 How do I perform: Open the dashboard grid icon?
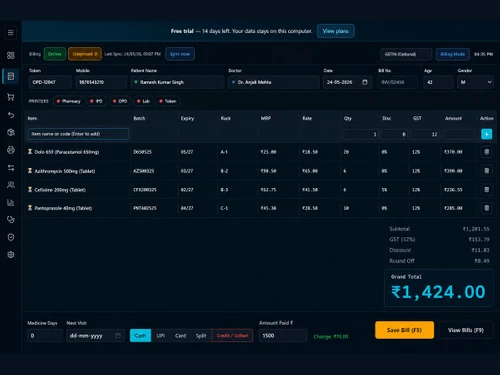[11, 55]
